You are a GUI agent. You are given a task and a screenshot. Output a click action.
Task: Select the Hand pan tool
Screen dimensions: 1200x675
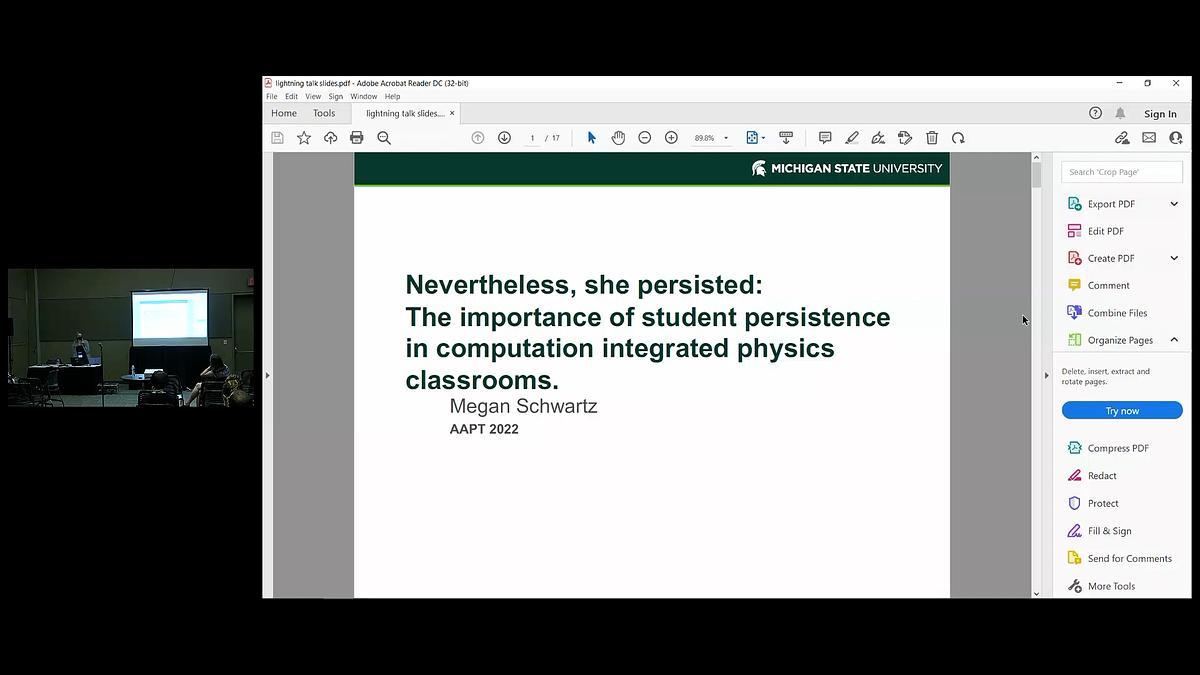point(618,138)
